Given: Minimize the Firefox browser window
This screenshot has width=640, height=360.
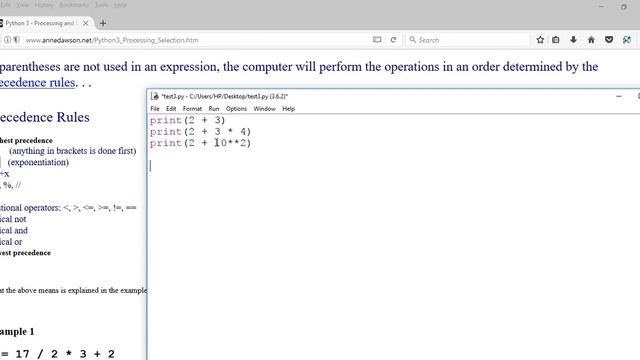Looking at the screenshot, I should click(x=601, y=7).
